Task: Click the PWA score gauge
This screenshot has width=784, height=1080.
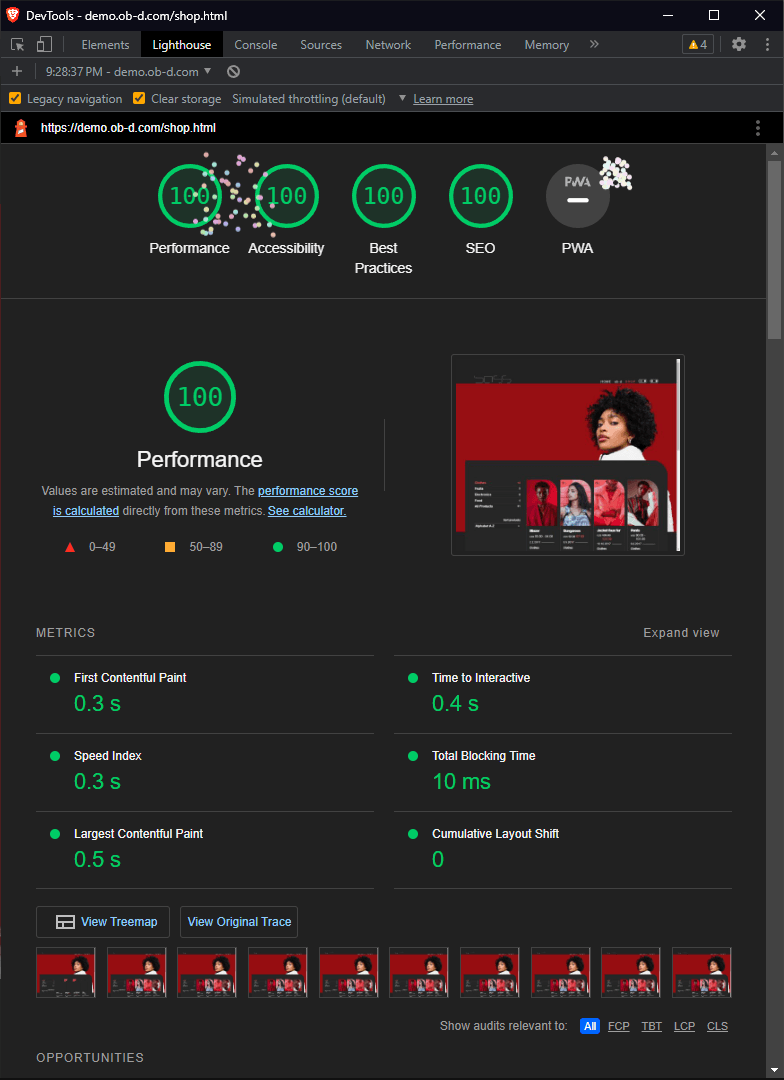Action: pos(577,196)
